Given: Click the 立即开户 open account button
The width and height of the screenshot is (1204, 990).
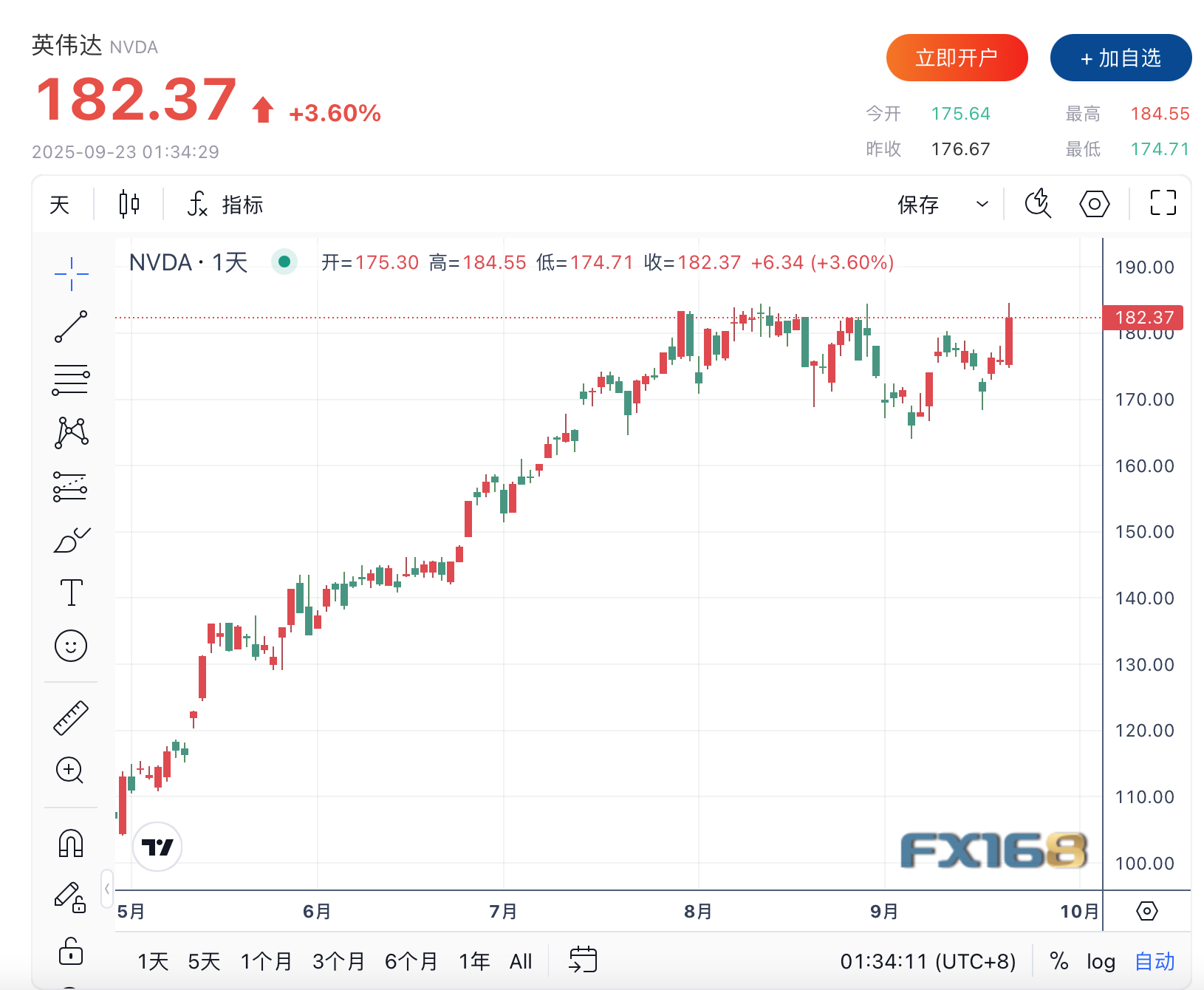Looking at the screenshot, I should (957, 58).
